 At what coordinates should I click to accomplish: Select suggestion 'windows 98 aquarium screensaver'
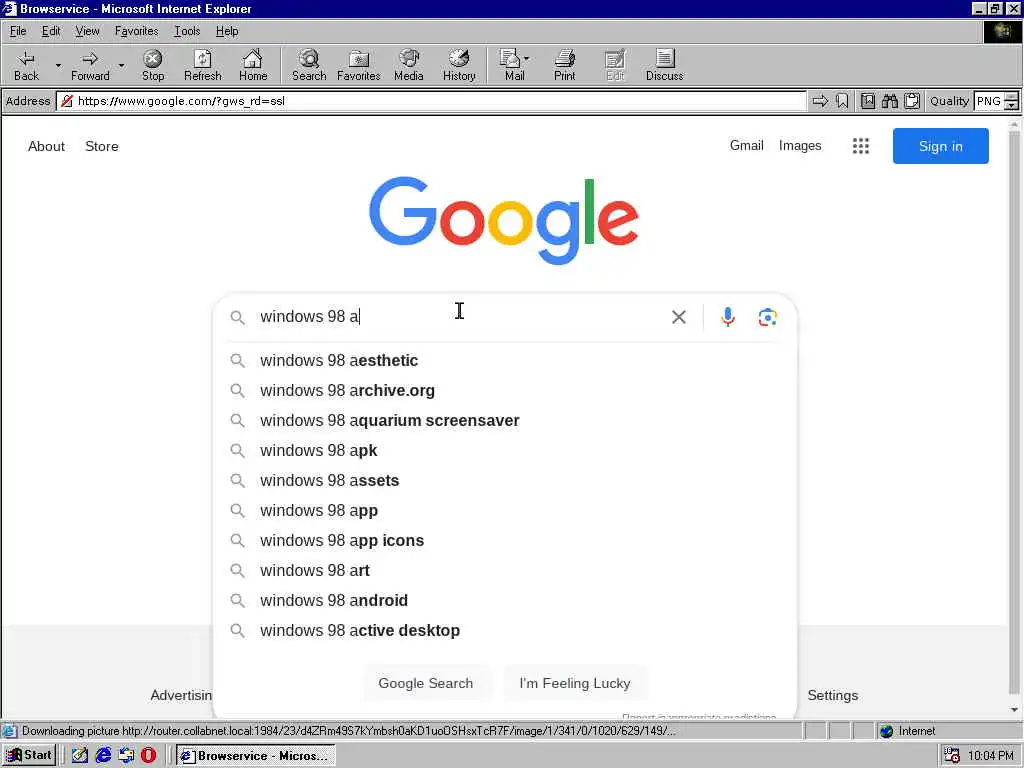[x=504, y=421]
